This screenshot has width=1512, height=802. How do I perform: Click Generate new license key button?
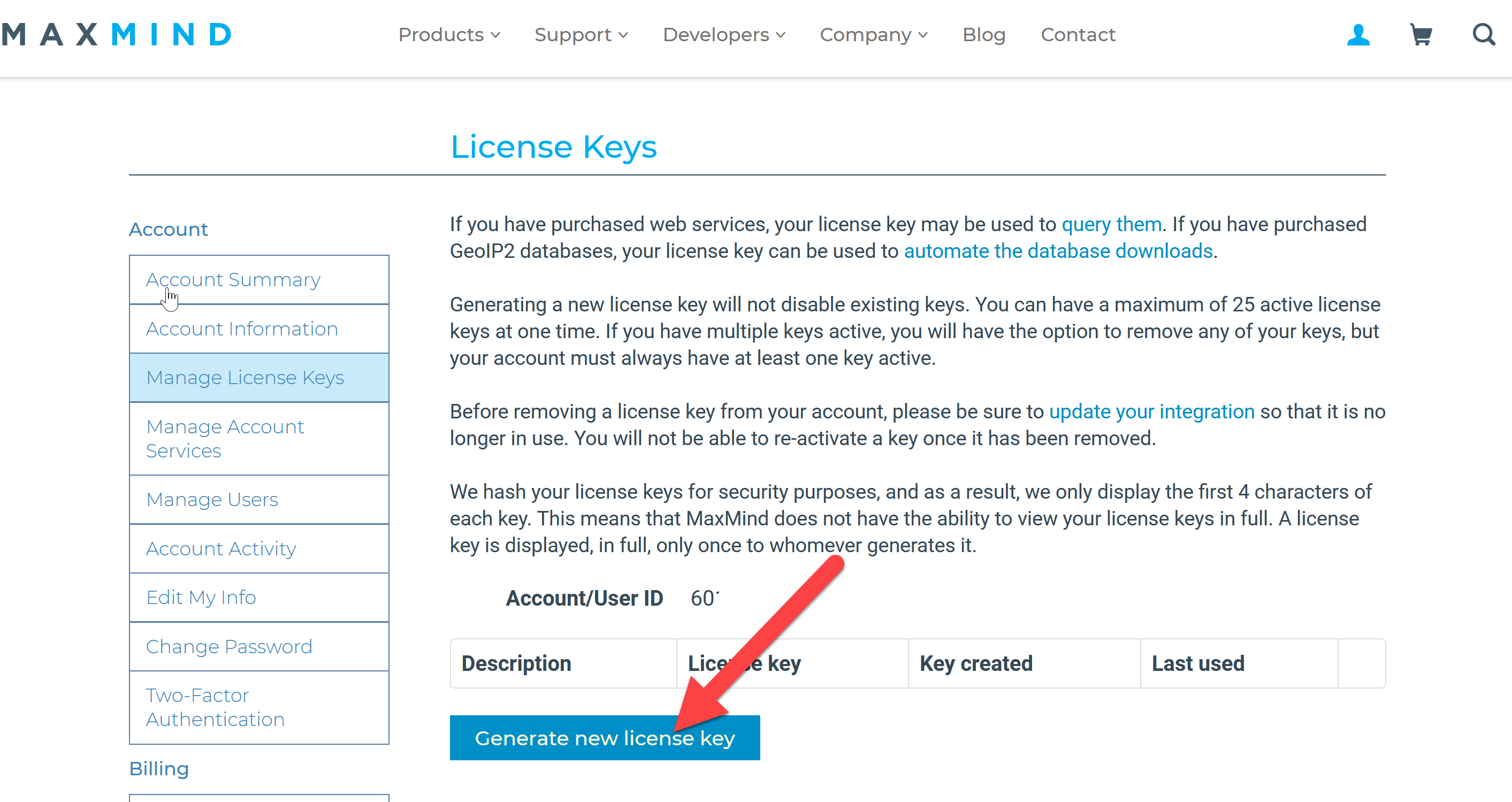tap(604, 737)
